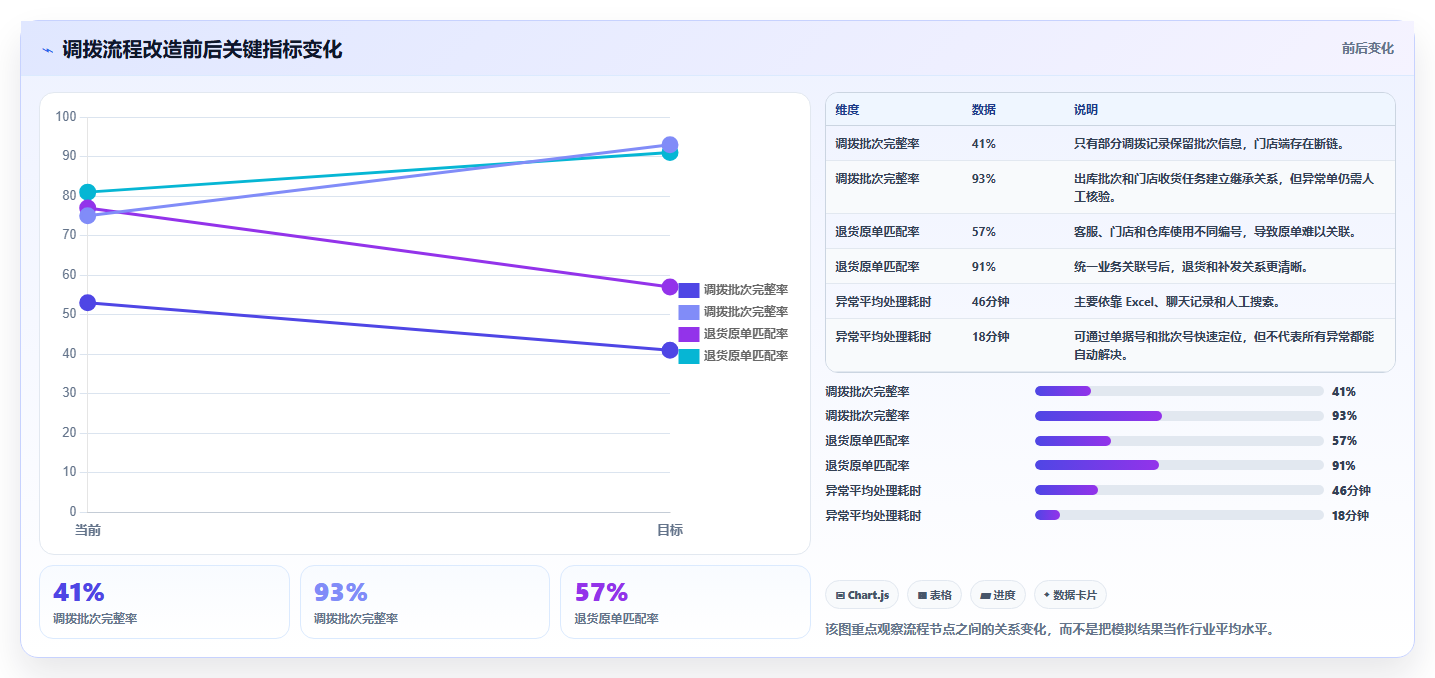1435x678 pixels.
Task: Click the cyan data point at 目标
Action: [x=670, y=153]
